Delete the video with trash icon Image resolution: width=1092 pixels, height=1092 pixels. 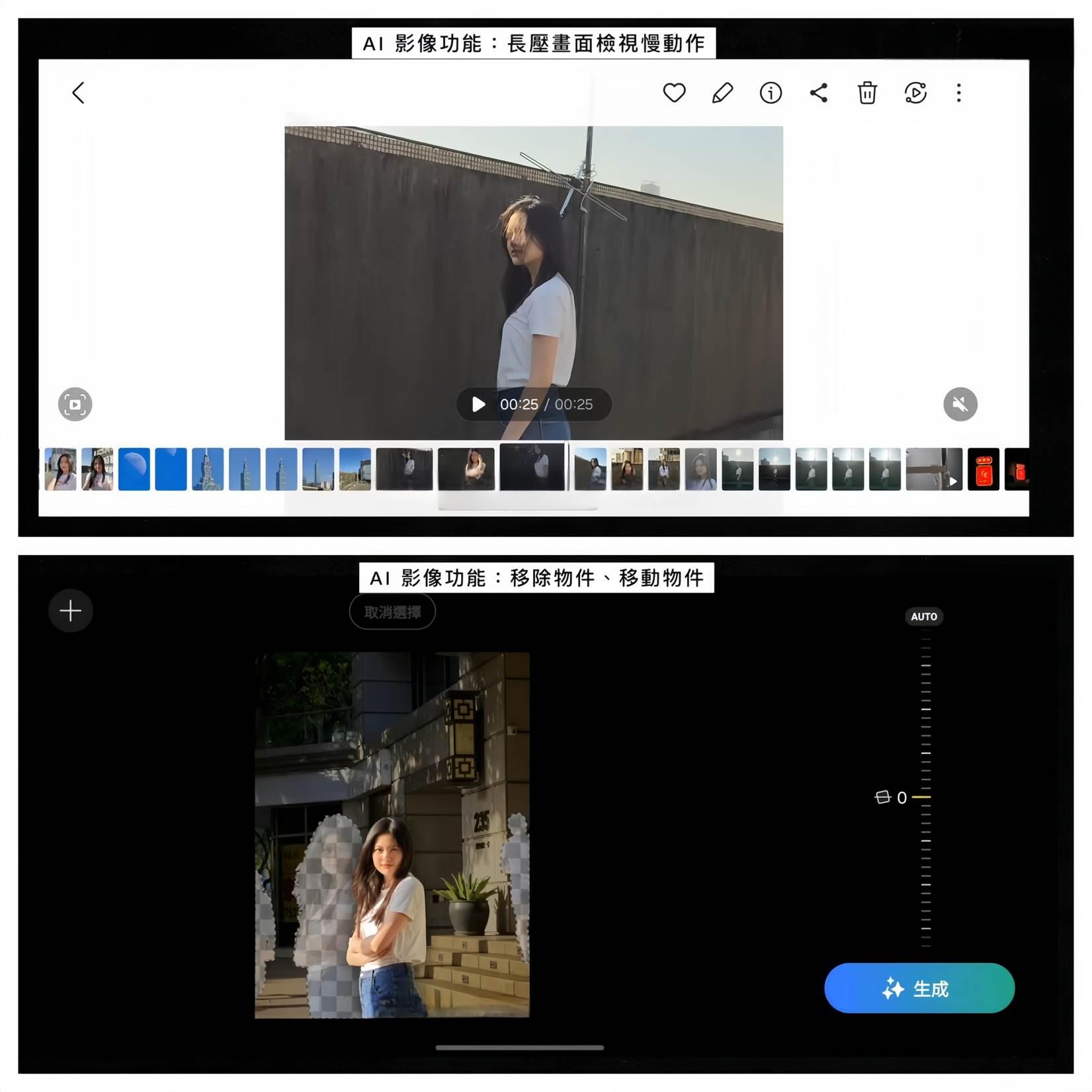(x=867, y=93)
